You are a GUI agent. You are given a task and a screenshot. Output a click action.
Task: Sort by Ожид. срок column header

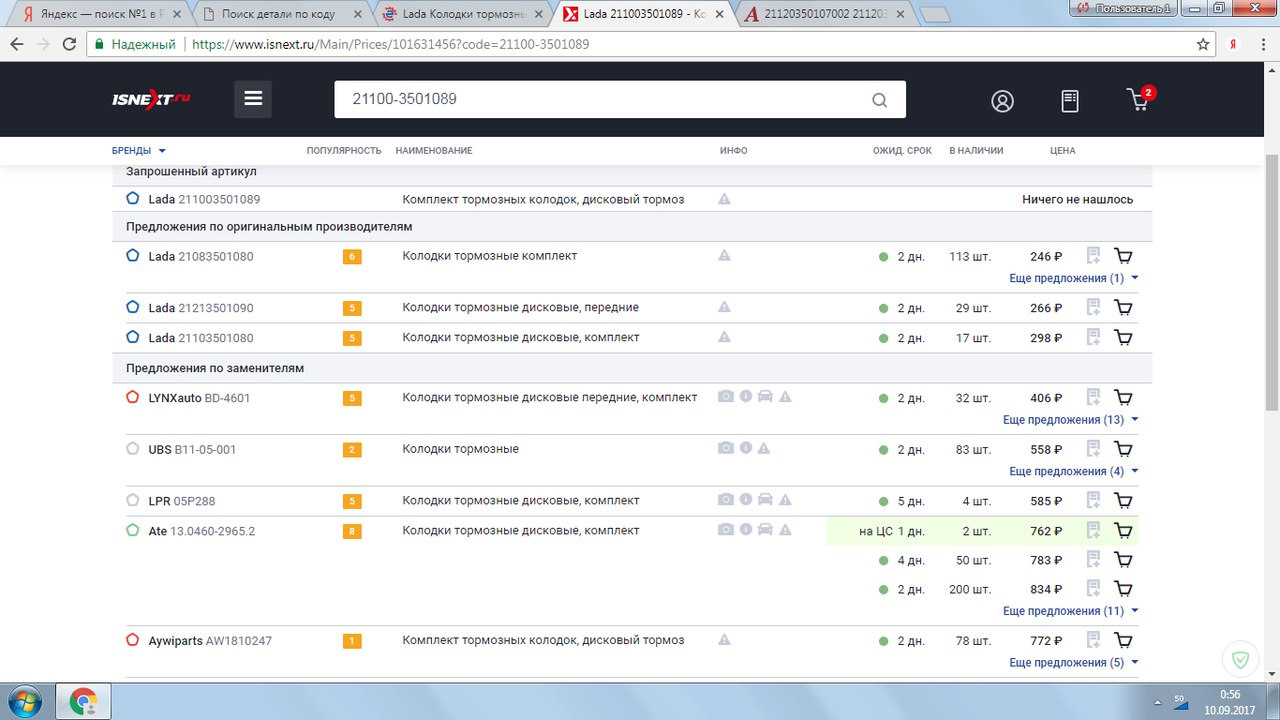[x=902, y=151]
